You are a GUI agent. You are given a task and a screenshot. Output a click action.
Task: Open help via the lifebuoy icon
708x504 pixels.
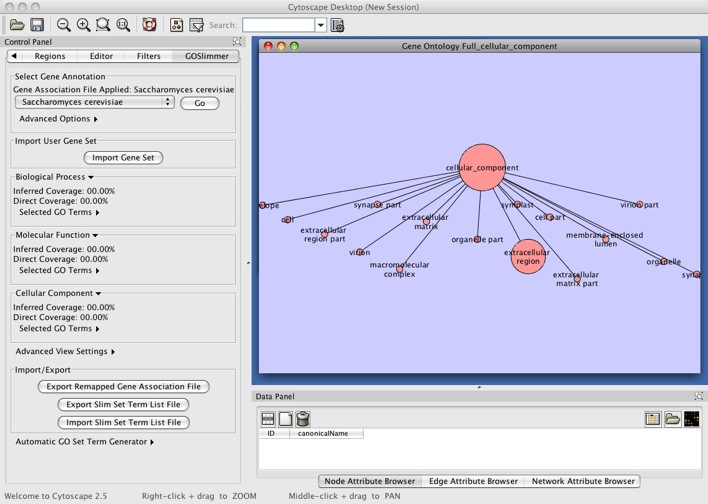(149, 24)
